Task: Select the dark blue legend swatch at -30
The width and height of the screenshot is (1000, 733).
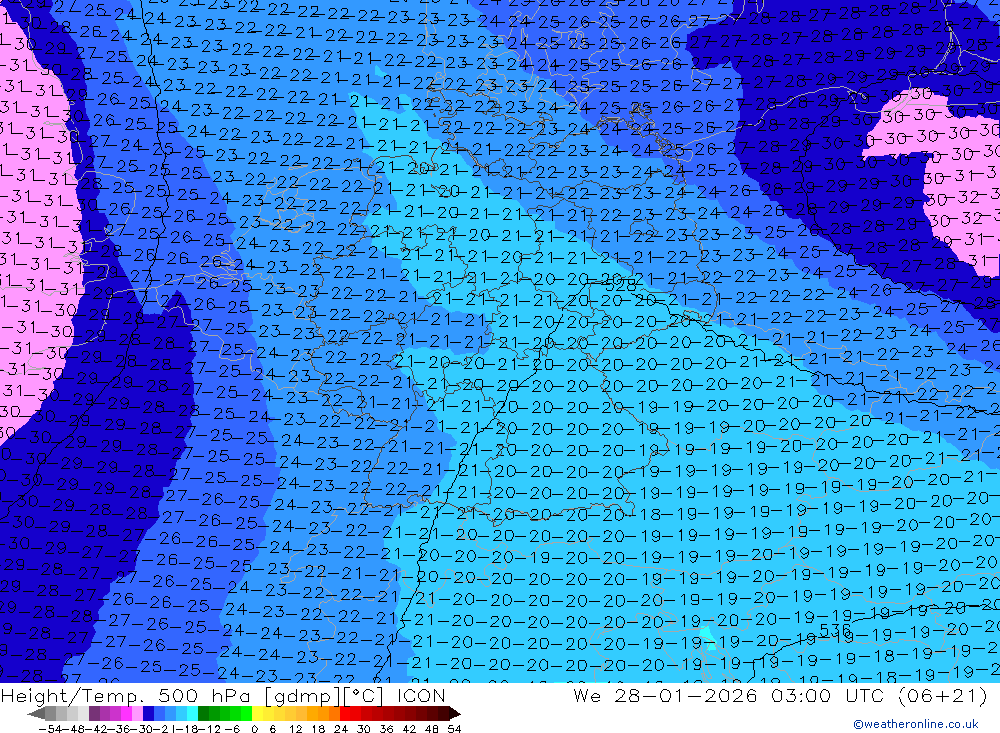Action: (x=148, y=713)
